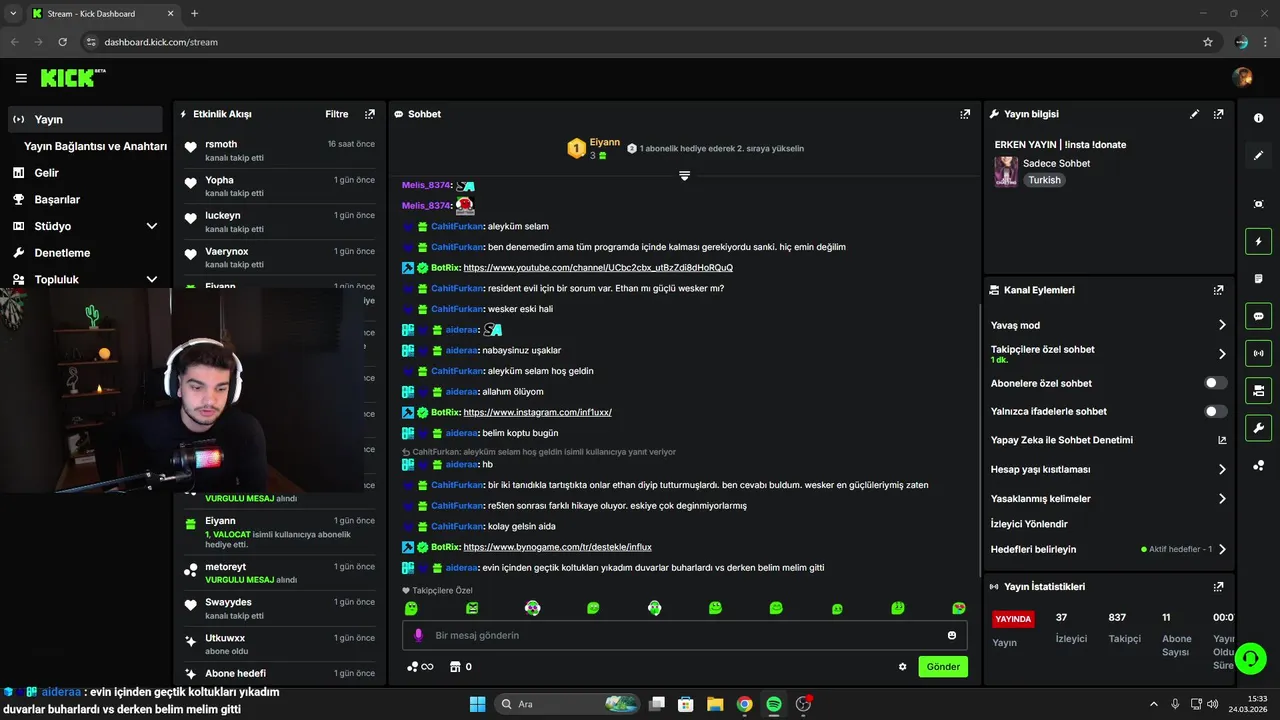Pop out the Kanal Eylemleri panel
The image size is (1280, 720).
[x=1218, y=290]
